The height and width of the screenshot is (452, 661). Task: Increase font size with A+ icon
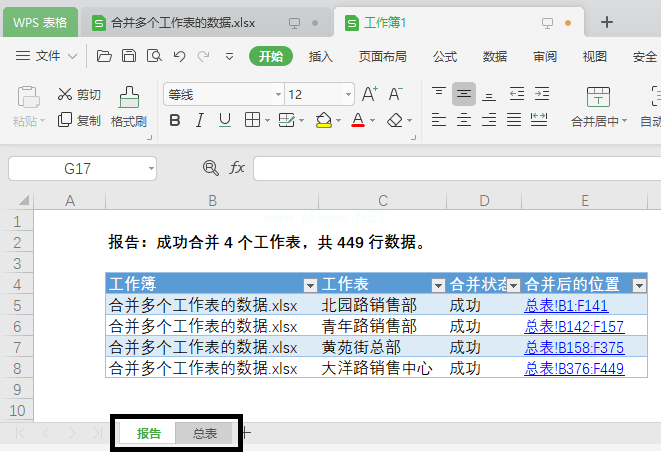tap(369, 94)
